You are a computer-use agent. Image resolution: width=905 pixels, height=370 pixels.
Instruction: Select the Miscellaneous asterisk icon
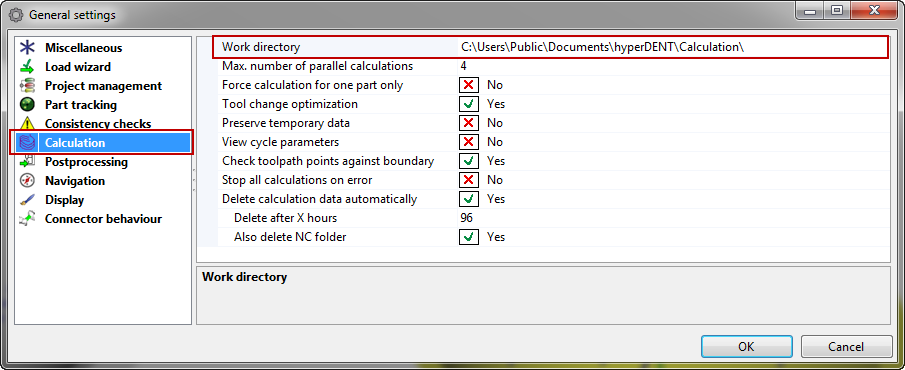pyautogui.click(x=27, y=48)
